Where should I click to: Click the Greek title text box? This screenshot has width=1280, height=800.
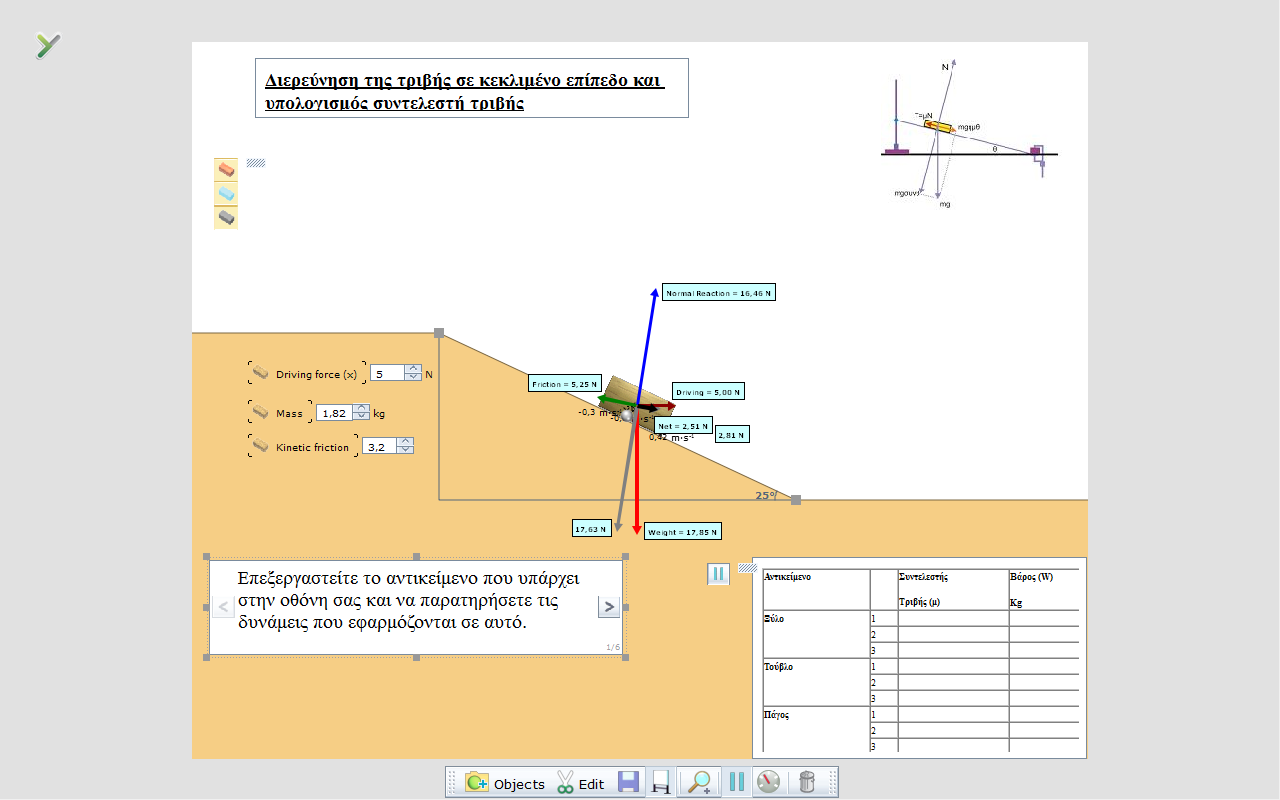click(472, 88)
